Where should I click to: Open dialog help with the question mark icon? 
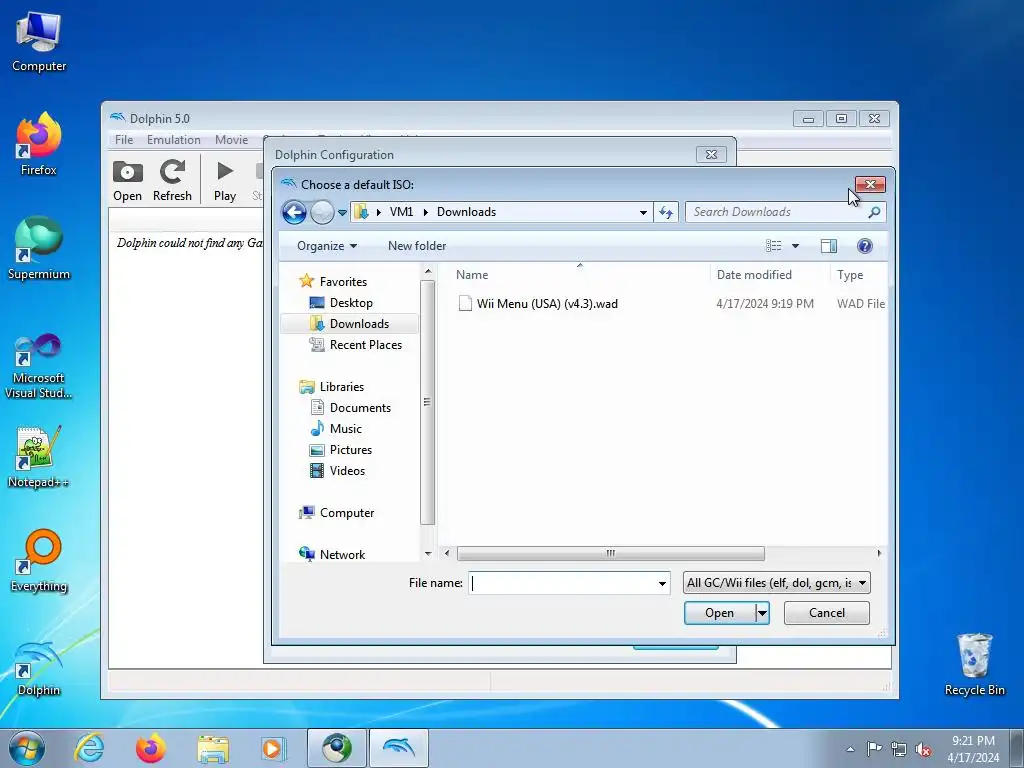865,246
